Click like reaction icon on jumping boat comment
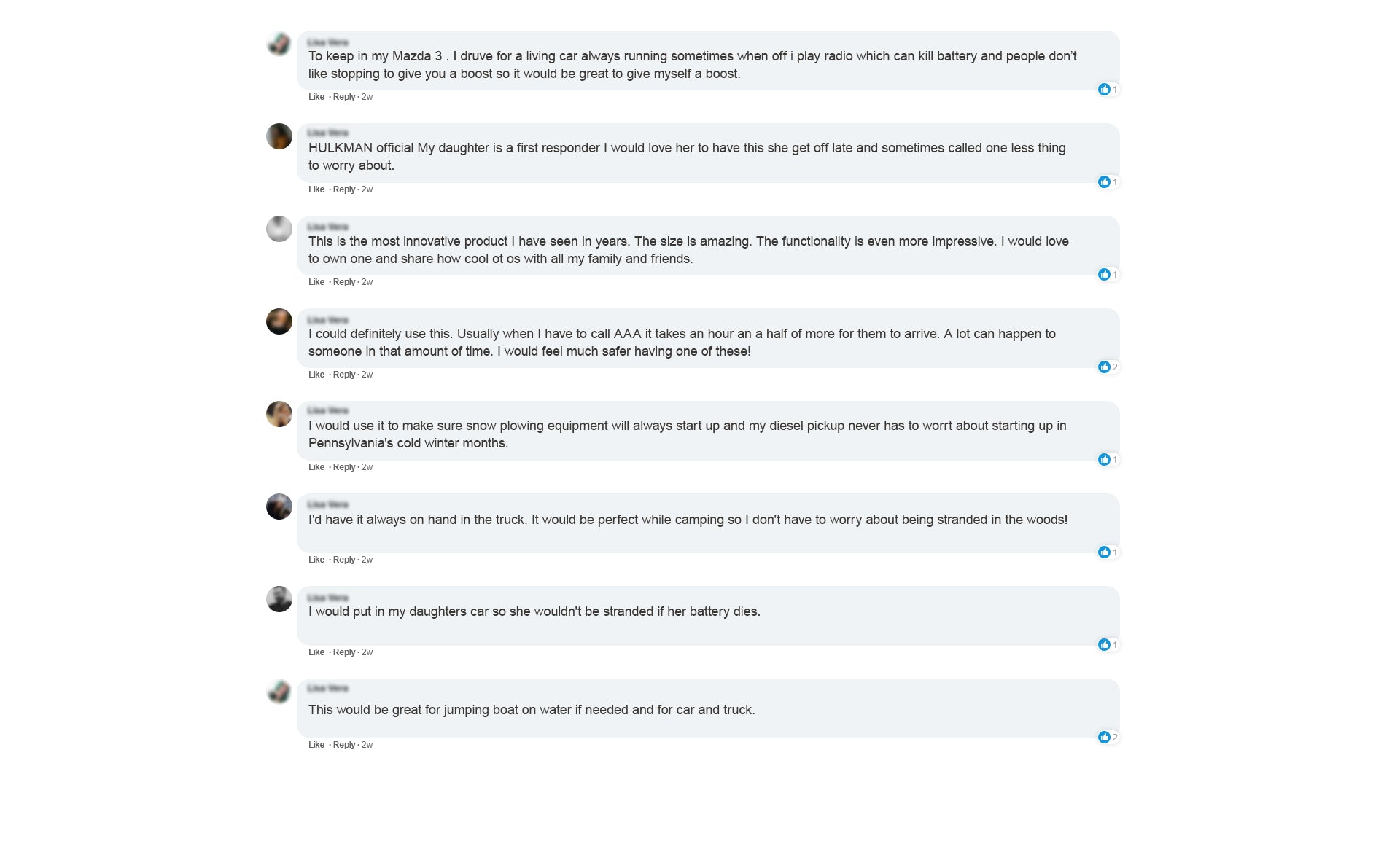The image size is (1400, 868). point(1104,738)
